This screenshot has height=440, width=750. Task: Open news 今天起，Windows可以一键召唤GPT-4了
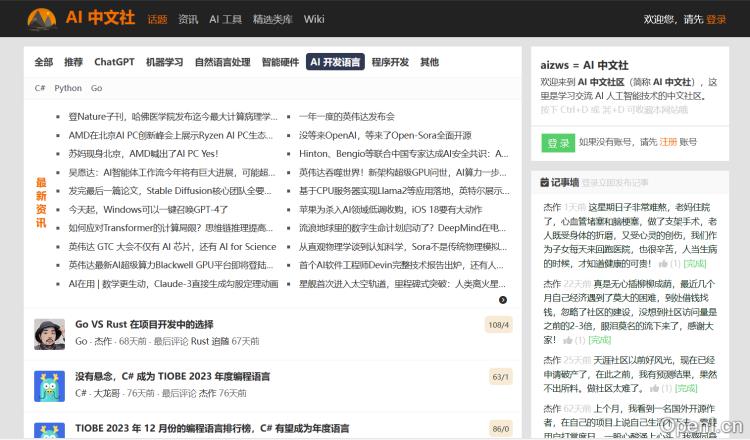(x=148, y=209)
